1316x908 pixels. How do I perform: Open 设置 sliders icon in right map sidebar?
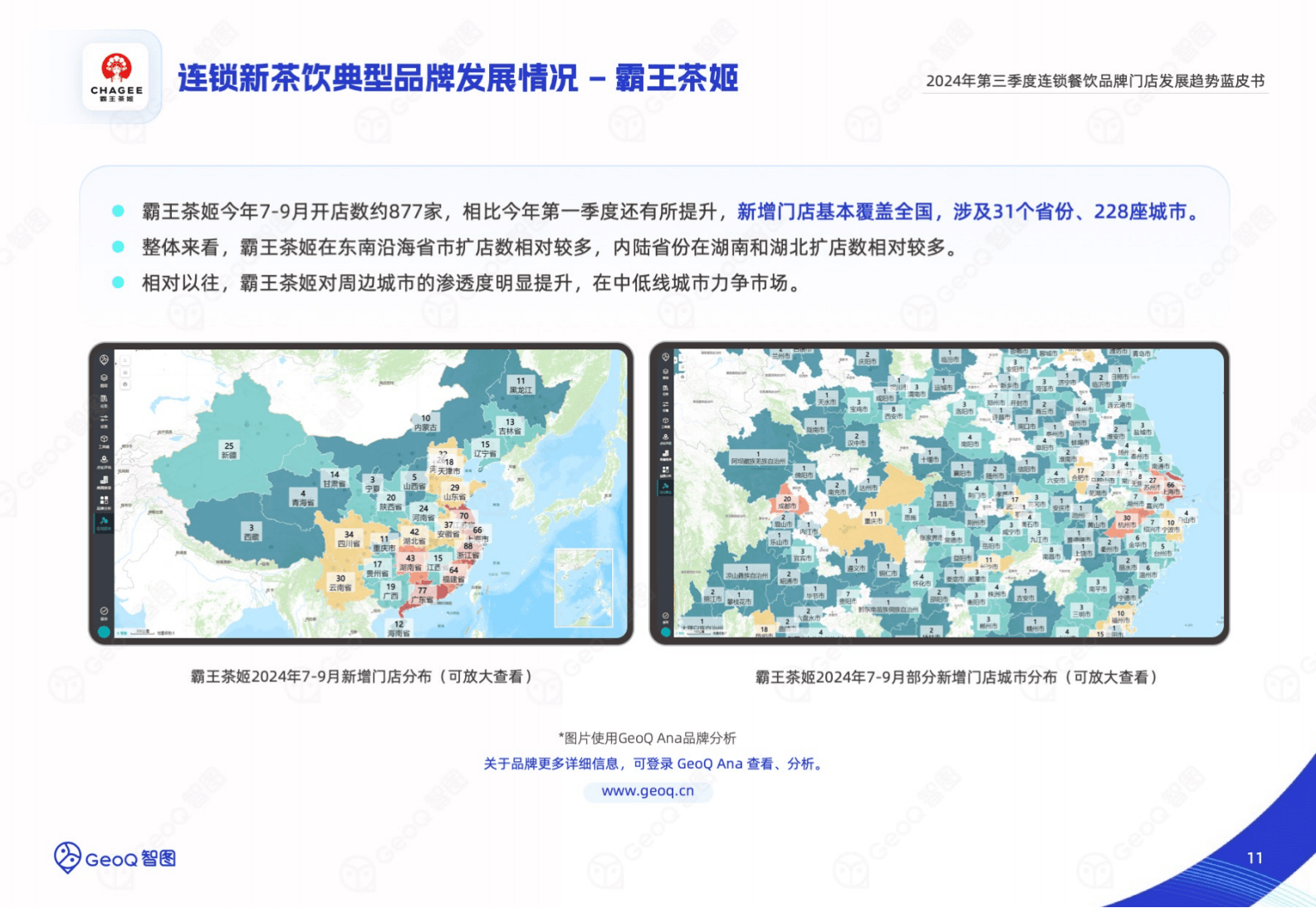pyautogui.click(x=666, y=405)
